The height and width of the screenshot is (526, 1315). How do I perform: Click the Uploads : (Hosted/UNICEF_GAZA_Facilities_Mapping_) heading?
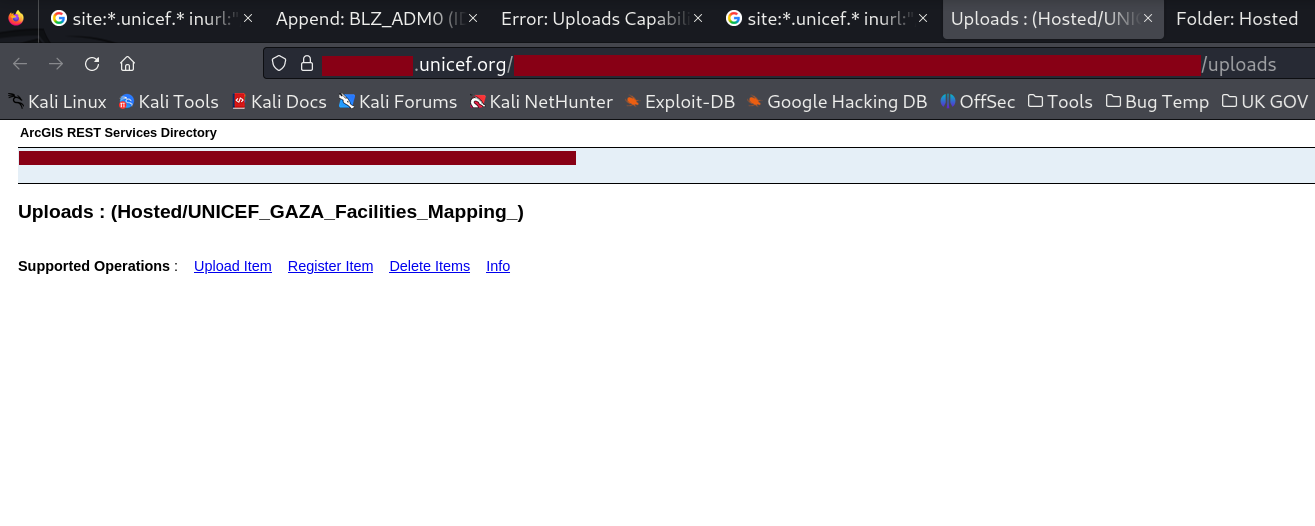[271, 212]
